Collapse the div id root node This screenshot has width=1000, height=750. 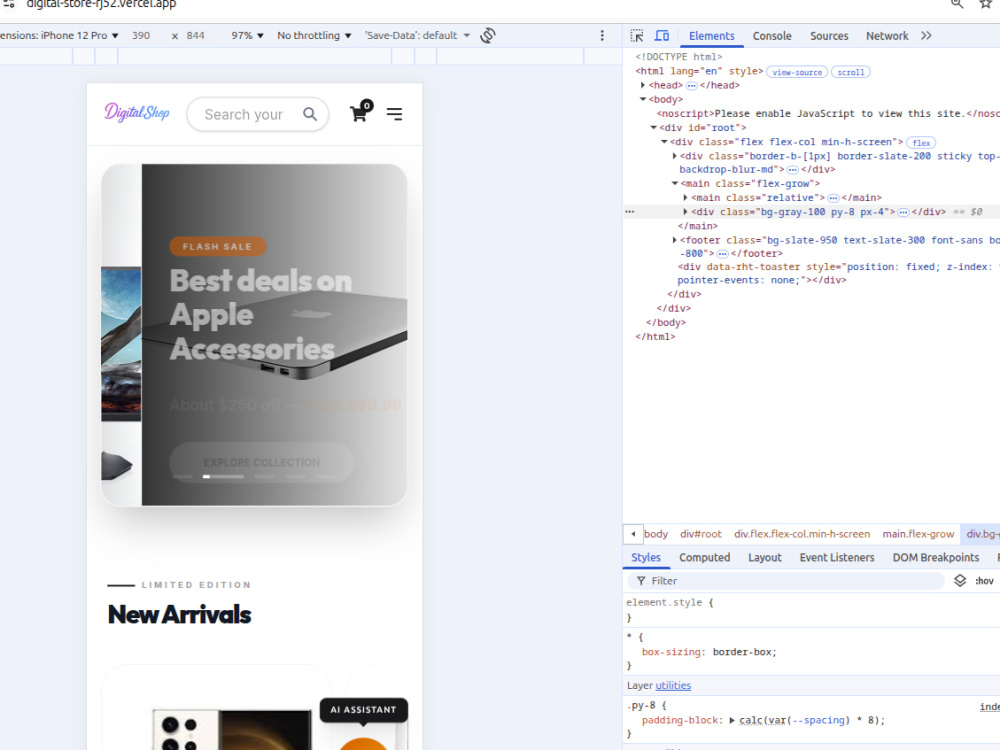653,128
